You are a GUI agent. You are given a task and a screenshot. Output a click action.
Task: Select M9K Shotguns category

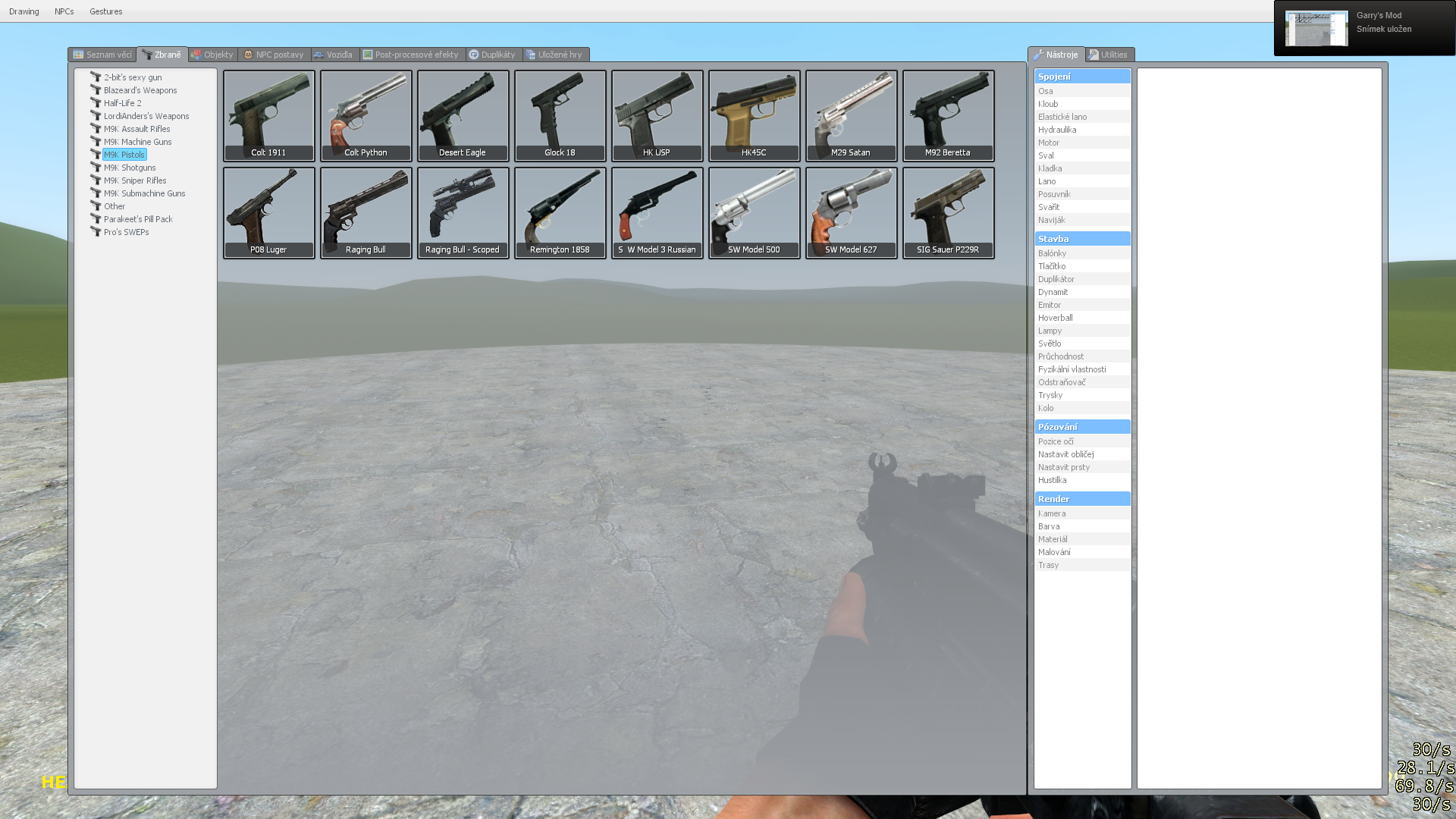(x=130, y=168)
